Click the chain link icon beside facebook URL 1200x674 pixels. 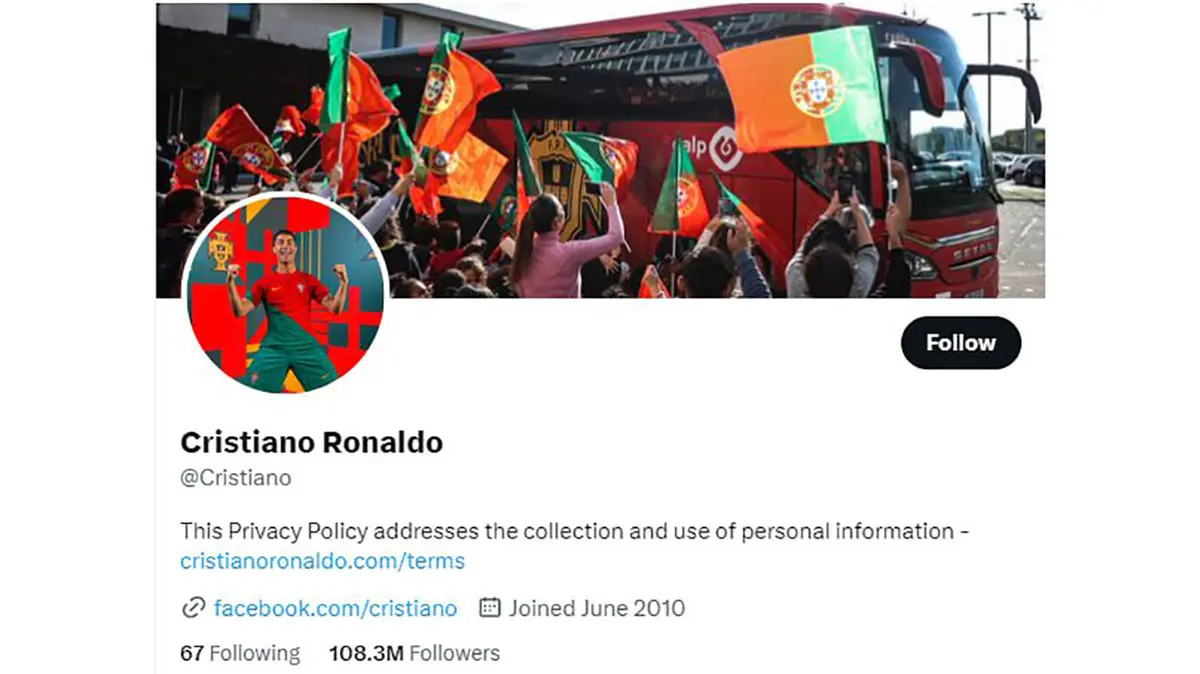click(192, 608)
